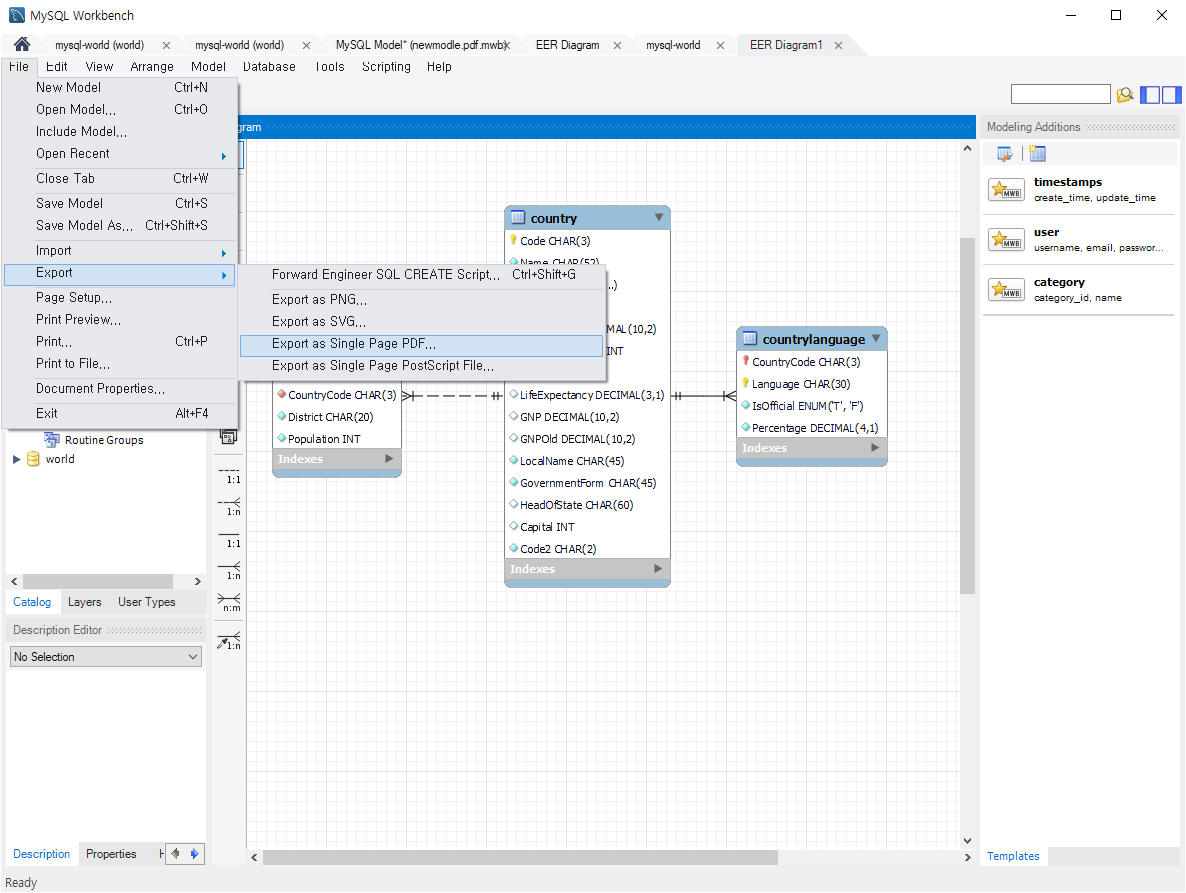1186x893 pixels.
Task: Select the 1:n identifying relationship tool
Action: pos(229,571)
